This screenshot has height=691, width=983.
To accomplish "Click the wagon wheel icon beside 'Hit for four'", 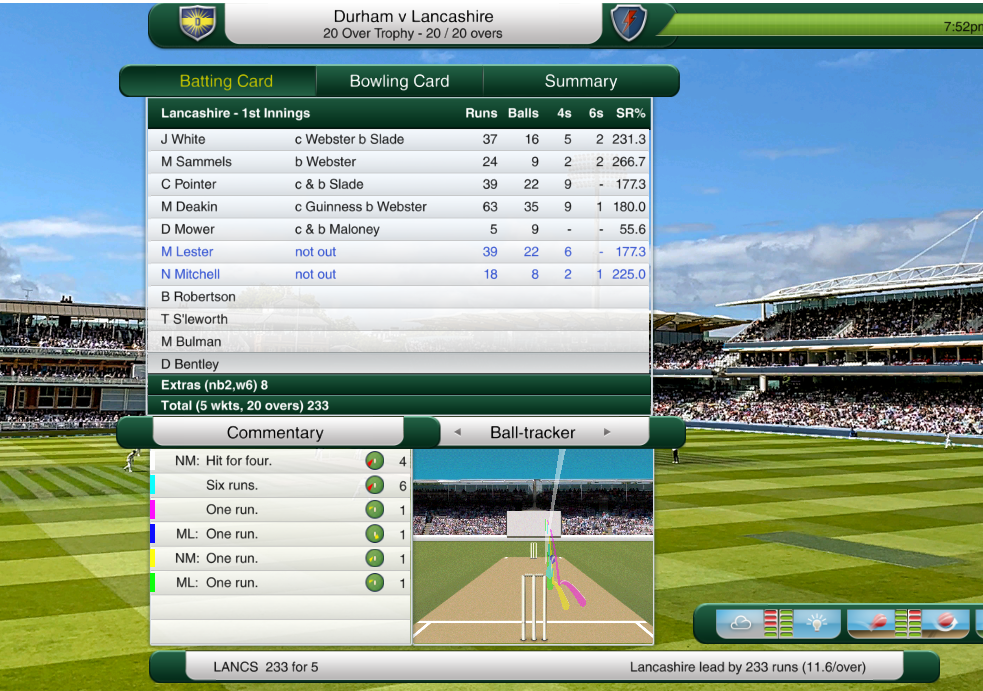I will pyautogui.click(x=375, y=462).
